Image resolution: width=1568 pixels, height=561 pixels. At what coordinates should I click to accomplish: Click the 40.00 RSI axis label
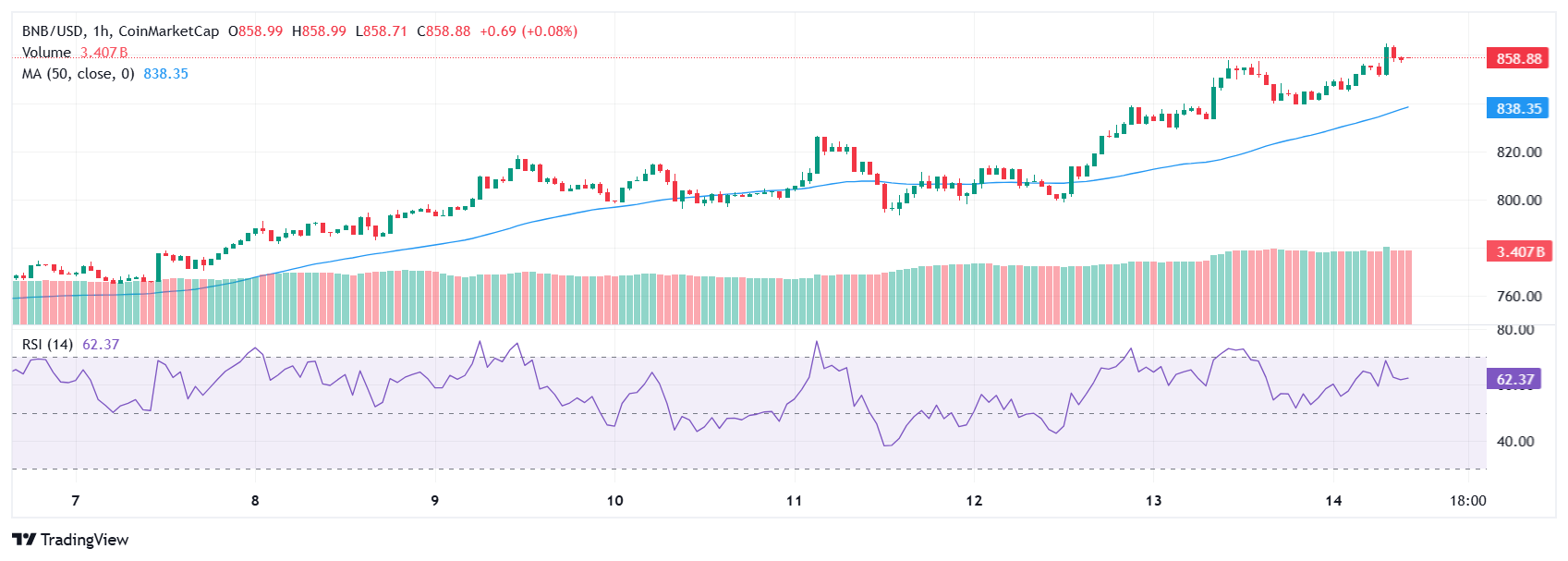pyautogui.click(x=1515, y=441)
